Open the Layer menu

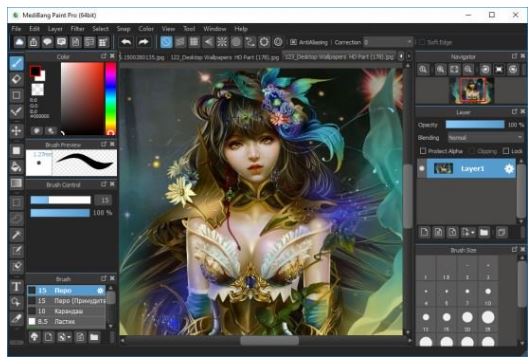(x=55, y=29)
